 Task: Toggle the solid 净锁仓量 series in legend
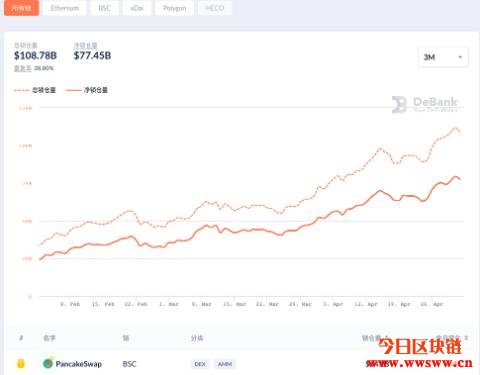tap(87, 90)
